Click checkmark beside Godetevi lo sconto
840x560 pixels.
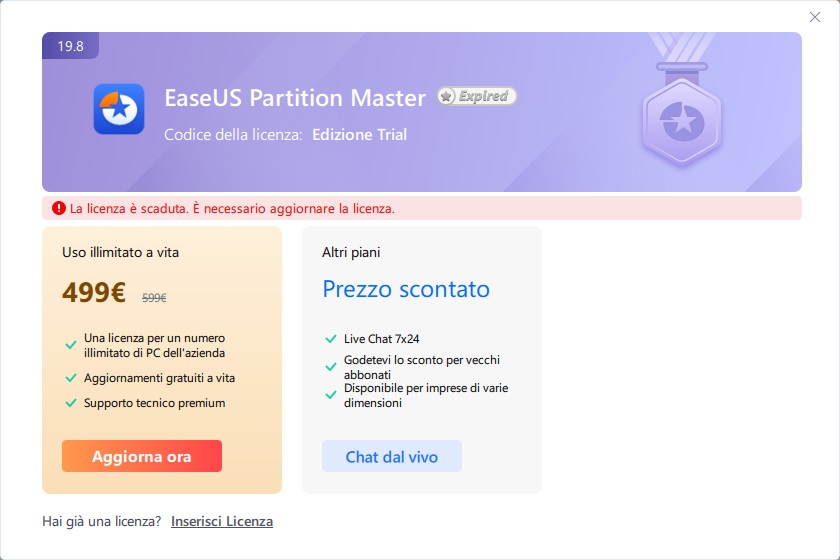pos(331,367)
